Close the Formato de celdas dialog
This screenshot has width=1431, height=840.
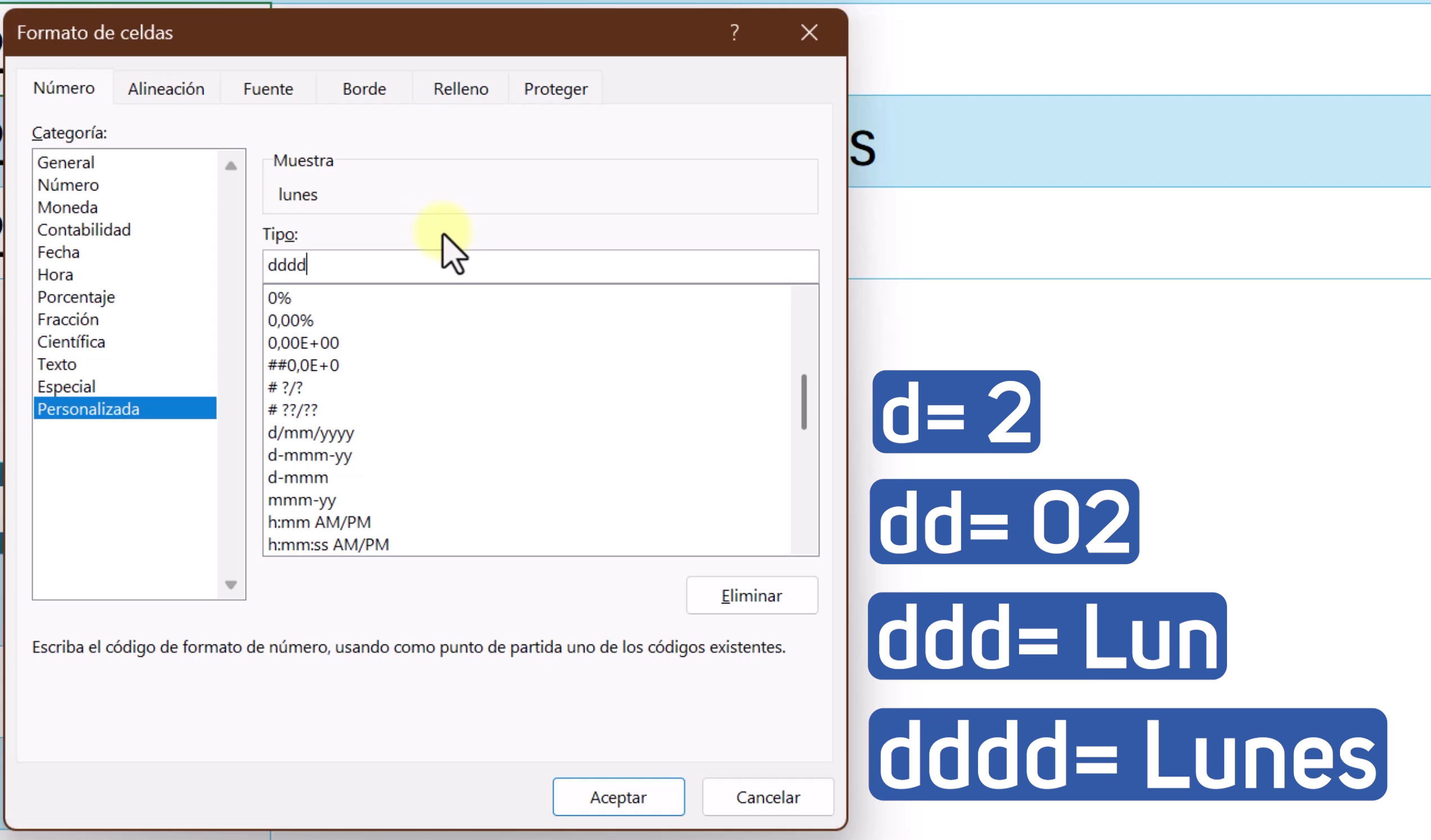pos(809,33)
